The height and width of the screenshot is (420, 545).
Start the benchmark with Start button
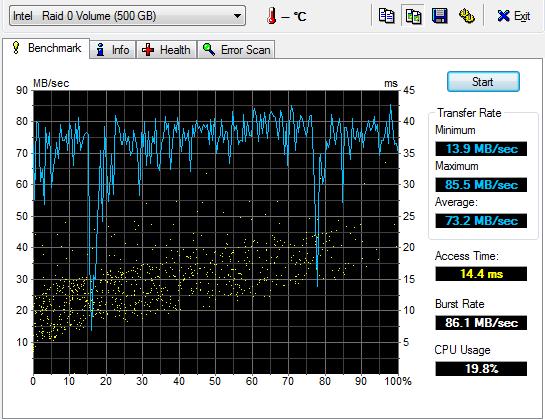pos(483,82)
